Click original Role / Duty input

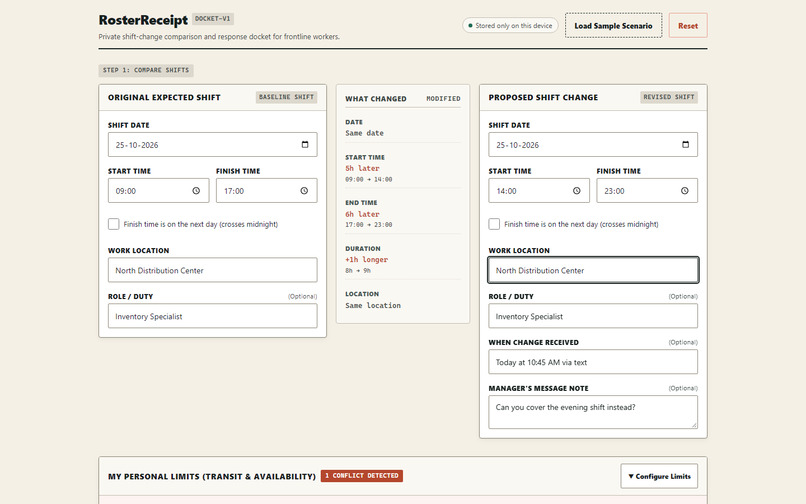(212, 316)
